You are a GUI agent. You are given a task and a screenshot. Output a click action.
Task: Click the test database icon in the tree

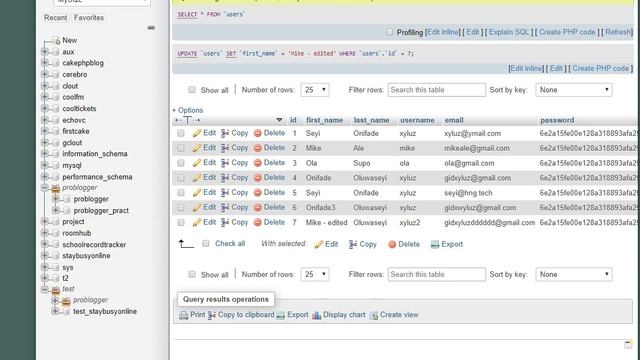(x=56, y=289)
